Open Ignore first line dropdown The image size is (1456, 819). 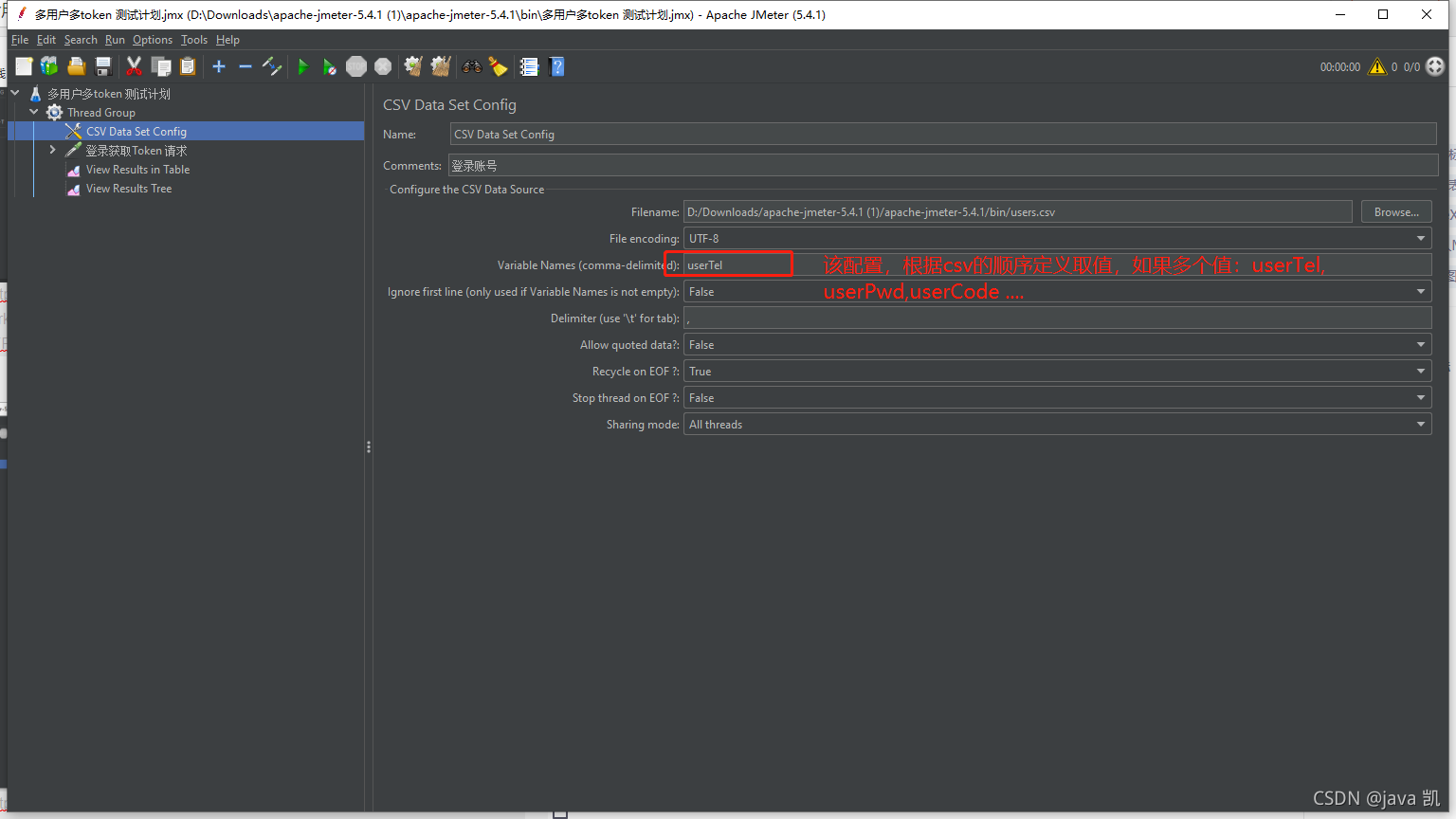pos(1057,291)
